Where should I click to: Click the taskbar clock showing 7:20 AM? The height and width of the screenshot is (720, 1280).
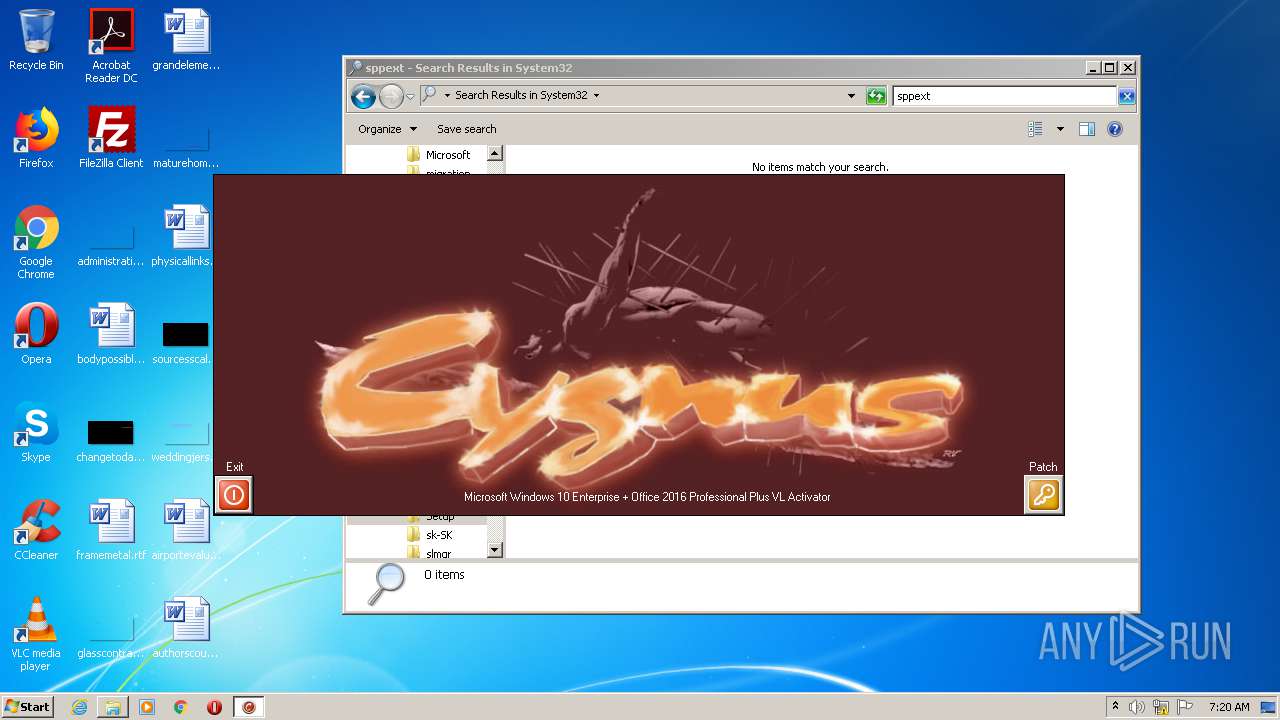click(1229, 707)
